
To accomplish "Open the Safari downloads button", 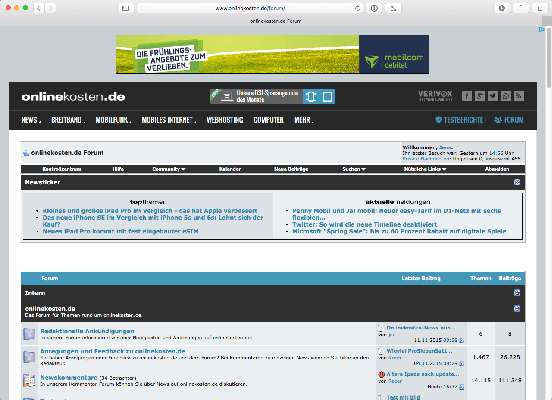I will (502, 8).
